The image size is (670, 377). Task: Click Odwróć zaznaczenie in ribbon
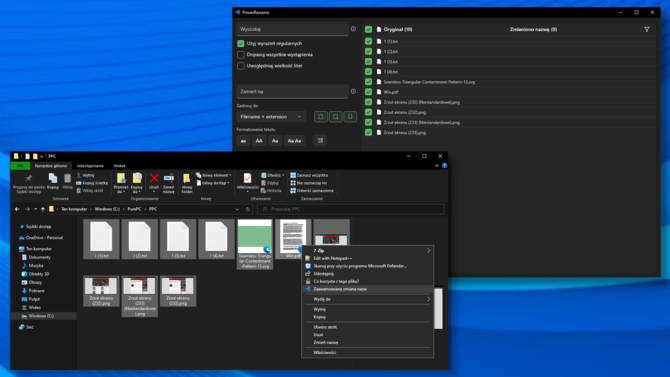(x=312, y=191)
